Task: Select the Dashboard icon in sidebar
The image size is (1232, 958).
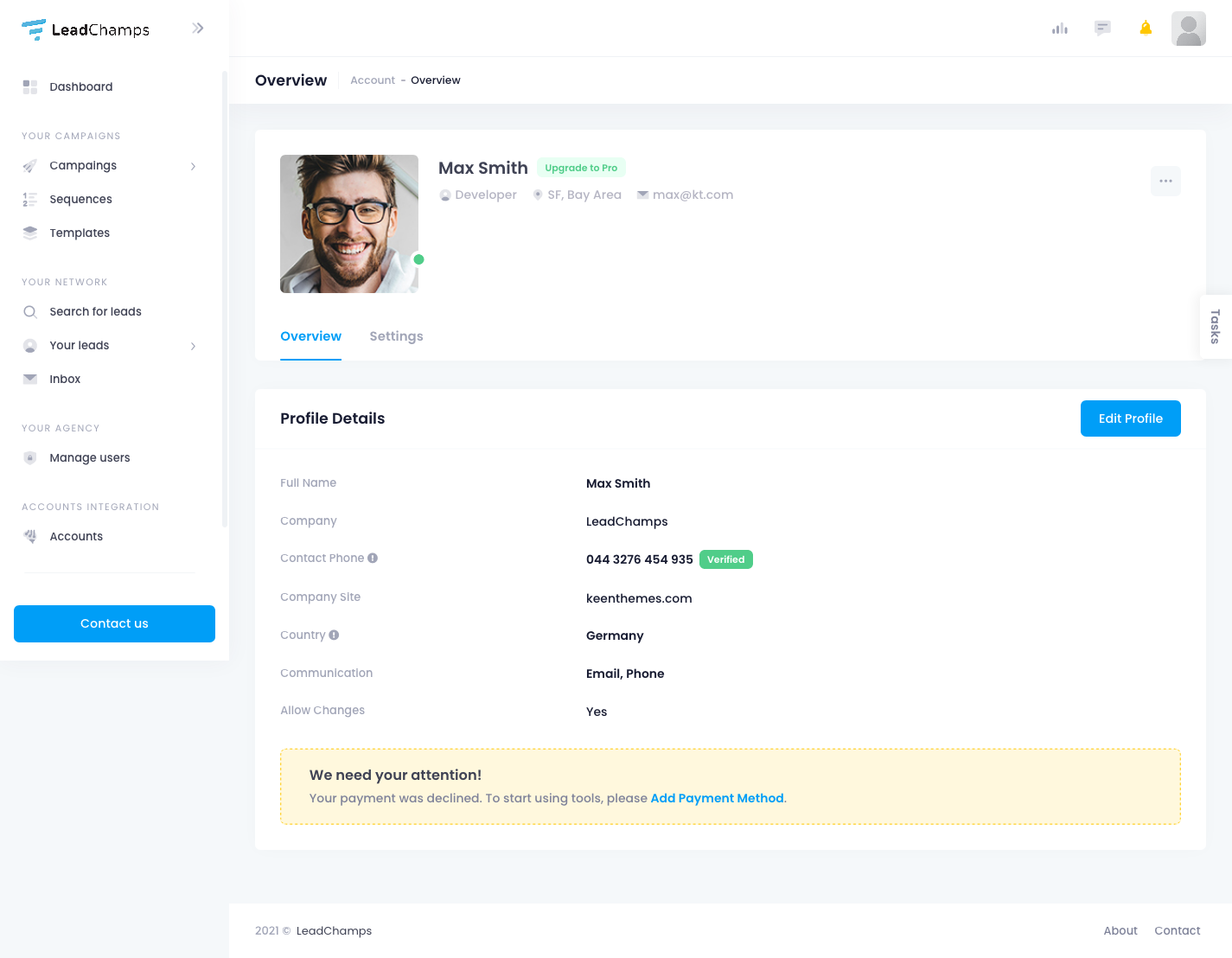Action: click(30, 86)
